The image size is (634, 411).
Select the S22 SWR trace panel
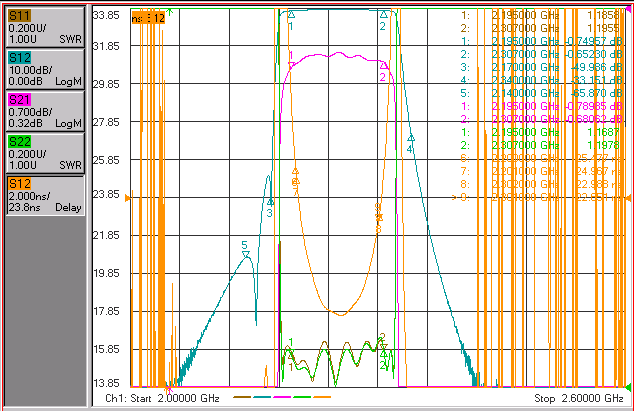(x=45, y=153)
